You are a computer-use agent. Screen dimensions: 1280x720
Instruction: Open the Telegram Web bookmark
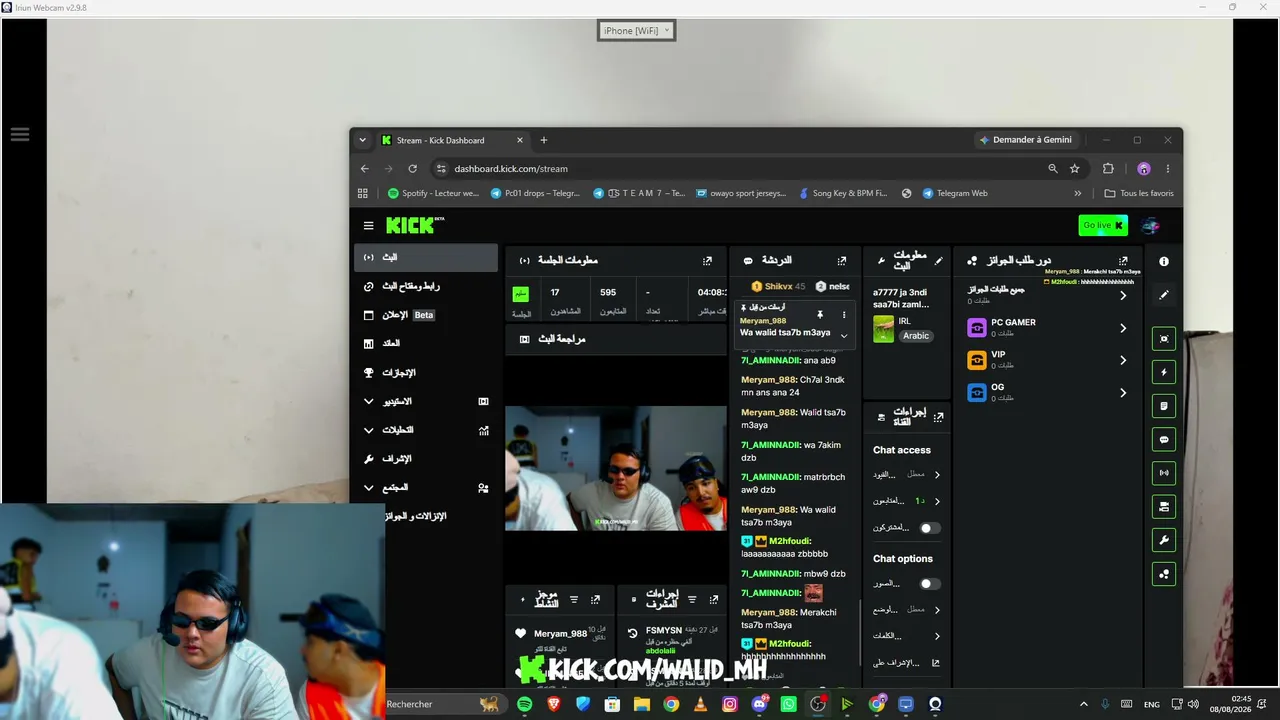point(954,193)
